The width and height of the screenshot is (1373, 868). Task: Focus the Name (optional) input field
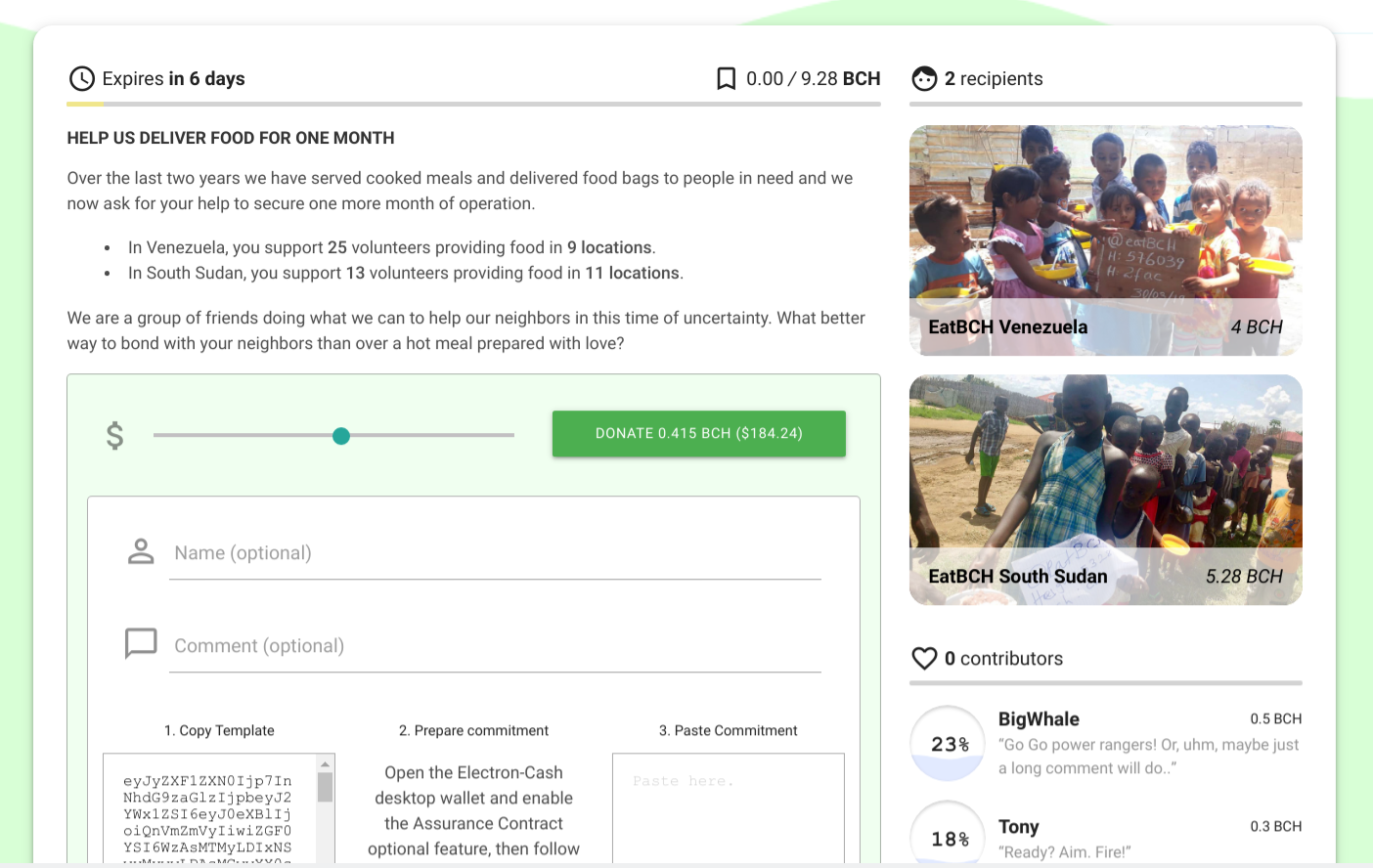pos(495,553)
